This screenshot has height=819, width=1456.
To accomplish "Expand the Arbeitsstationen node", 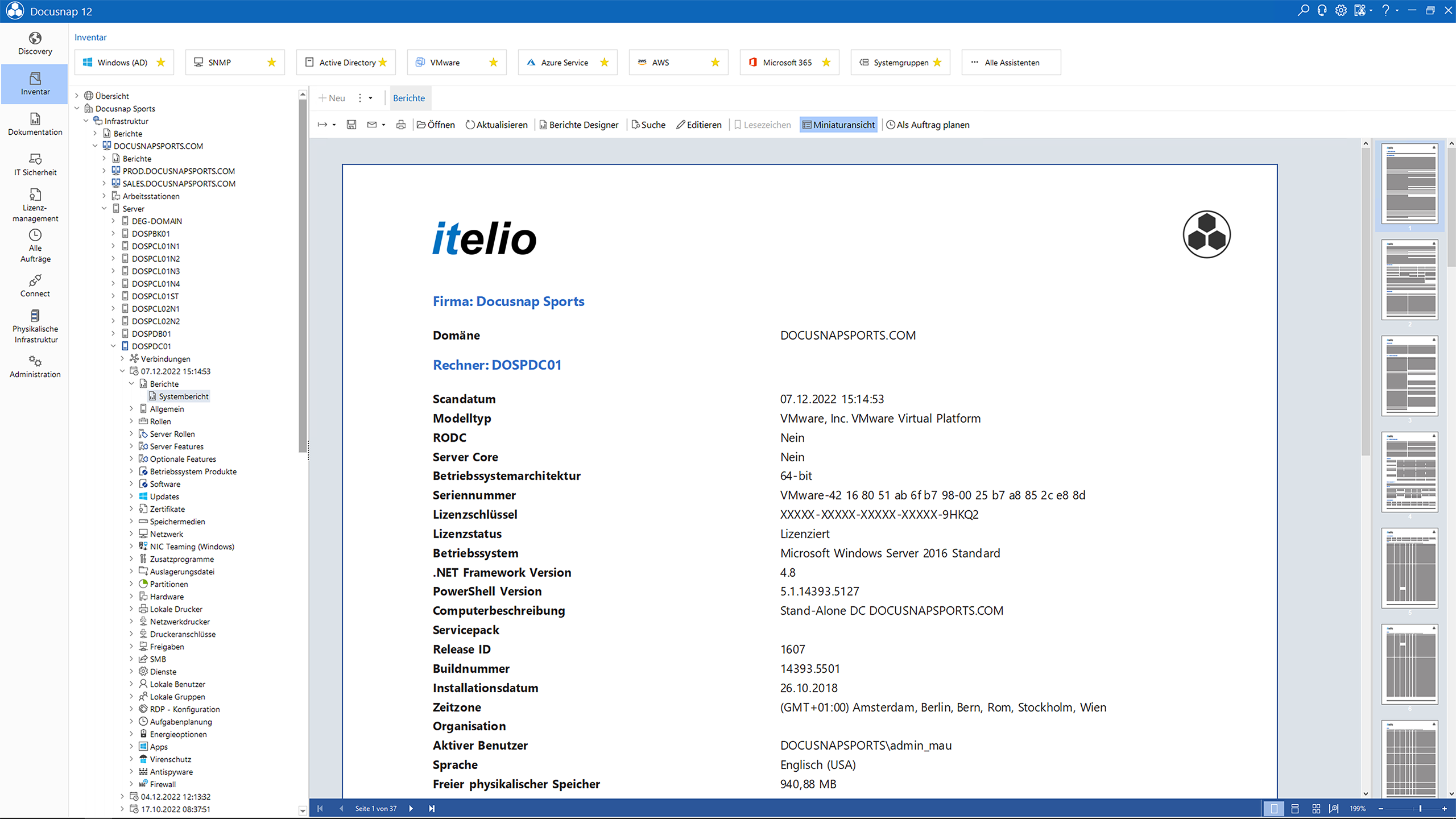I will click(x=104, y=196).
